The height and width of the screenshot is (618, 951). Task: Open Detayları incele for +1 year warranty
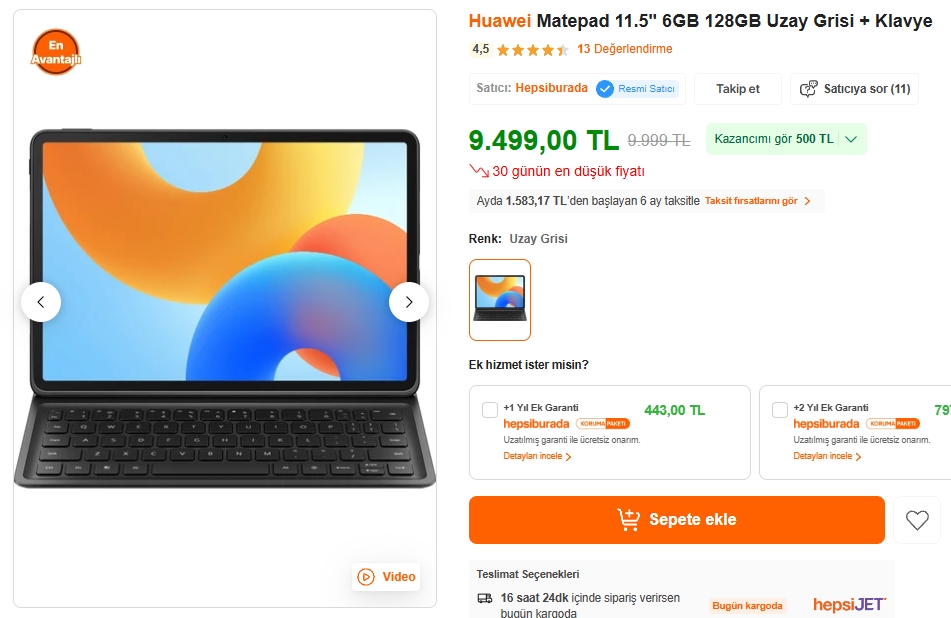pos(537,456)
